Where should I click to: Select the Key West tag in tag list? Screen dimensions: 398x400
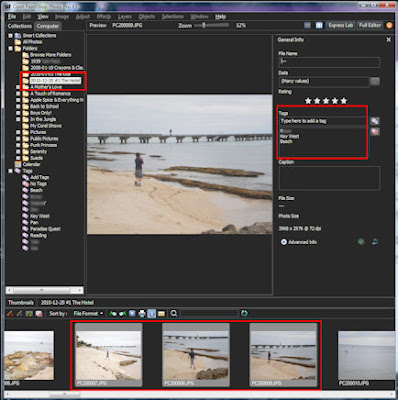289,136
